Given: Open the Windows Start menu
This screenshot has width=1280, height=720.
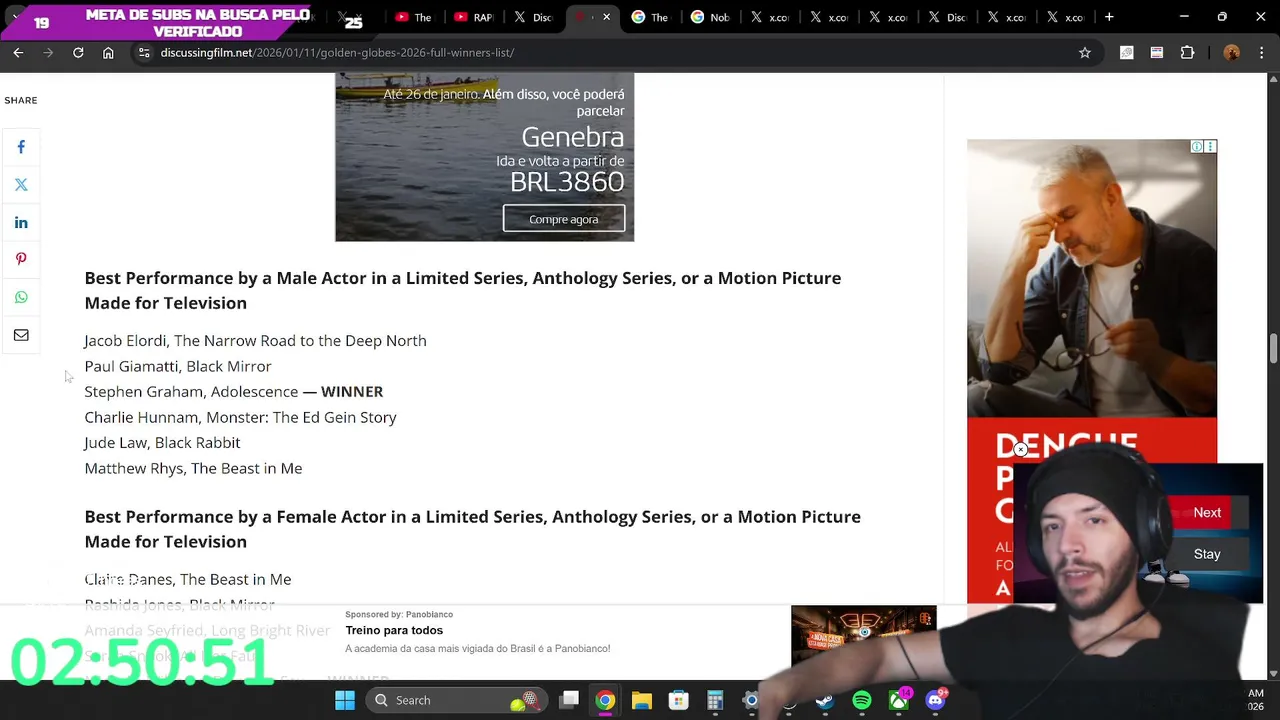Looking at the screenshot, I should (345, 700).
